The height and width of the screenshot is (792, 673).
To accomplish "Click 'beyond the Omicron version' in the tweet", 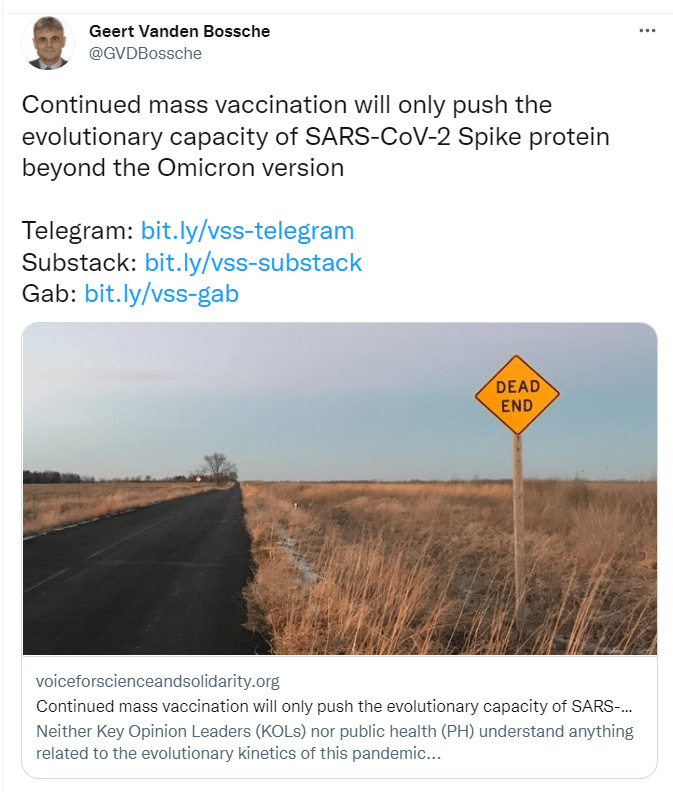I will click(182, 167).
